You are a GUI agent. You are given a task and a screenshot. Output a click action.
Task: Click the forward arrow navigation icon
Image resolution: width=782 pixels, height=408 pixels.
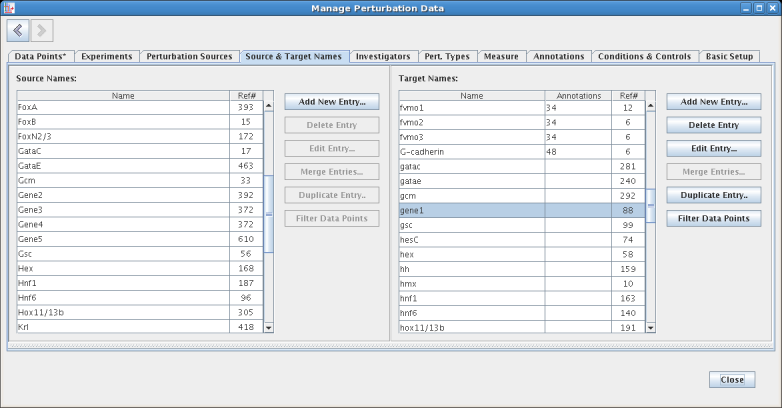tap(42, 31)
